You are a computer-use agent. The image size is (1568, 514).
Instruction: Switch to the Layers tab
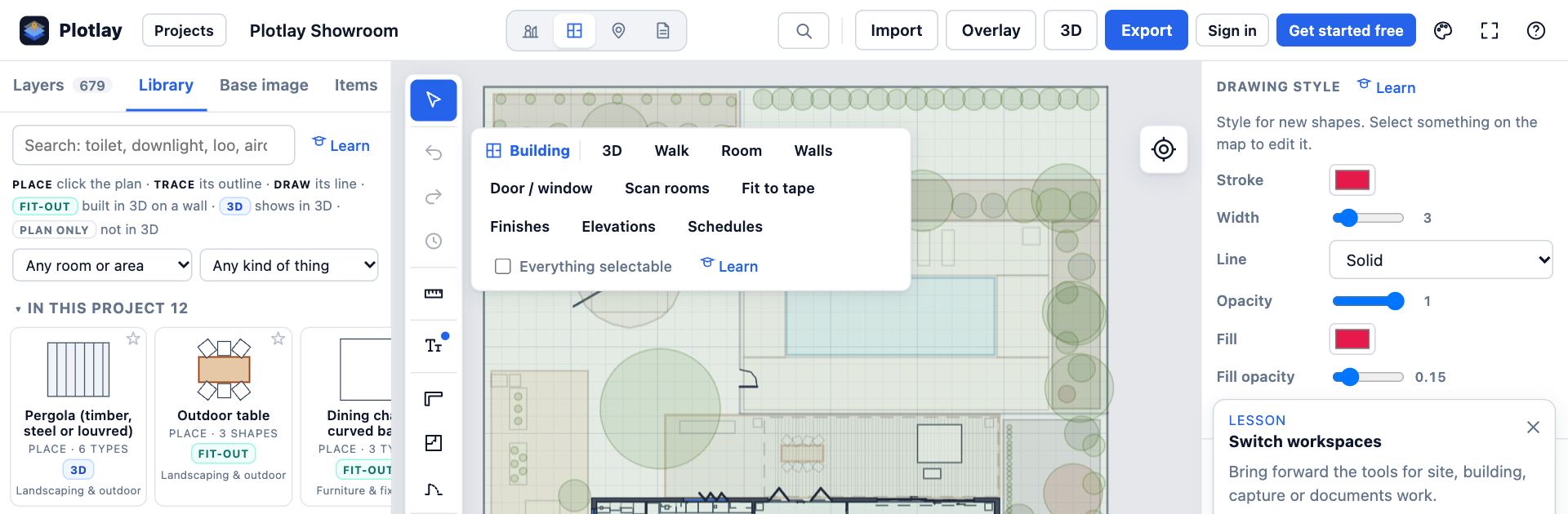coord(61,85)
